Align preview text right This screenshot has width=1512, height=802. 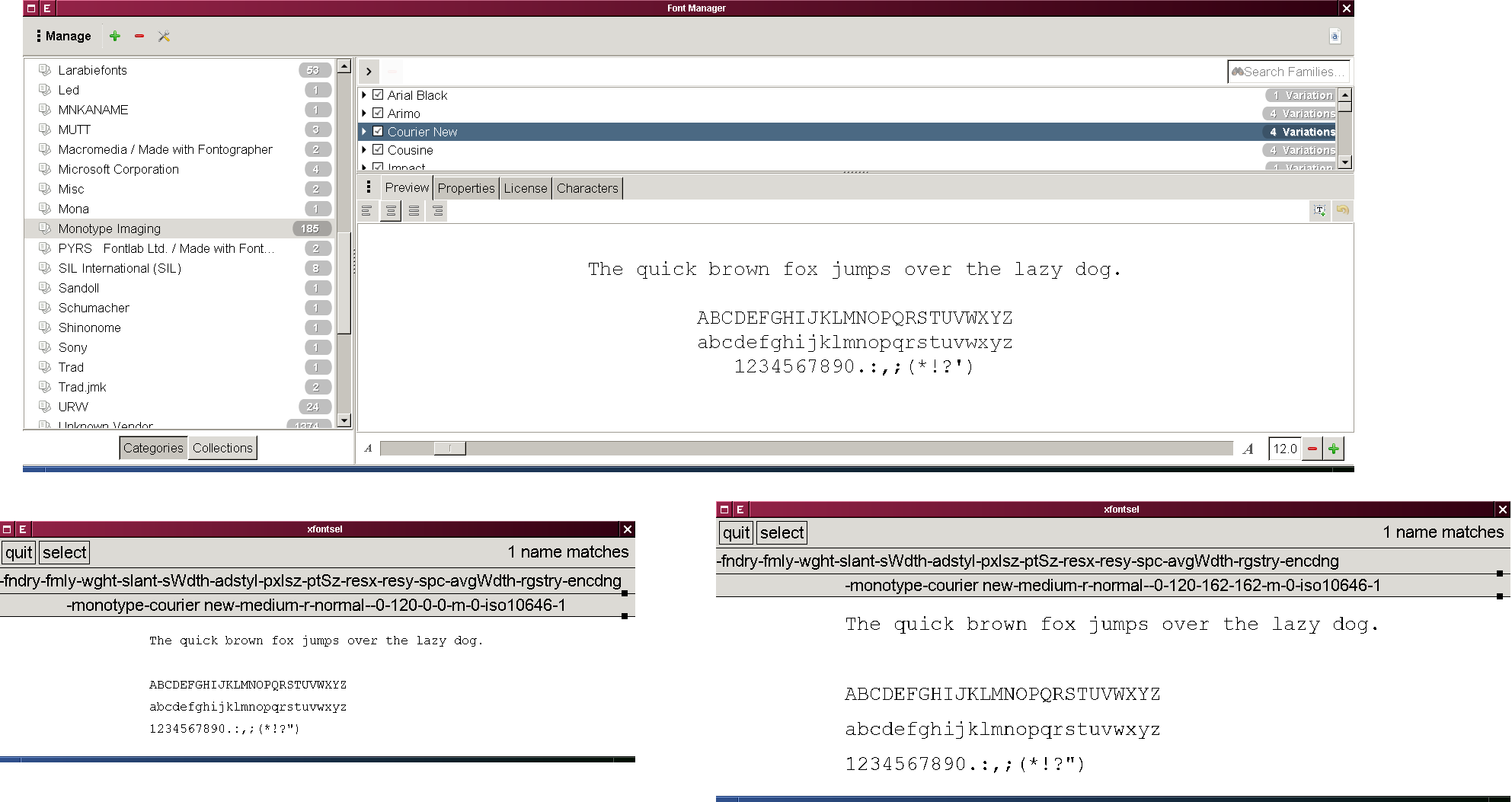(438, 211)
